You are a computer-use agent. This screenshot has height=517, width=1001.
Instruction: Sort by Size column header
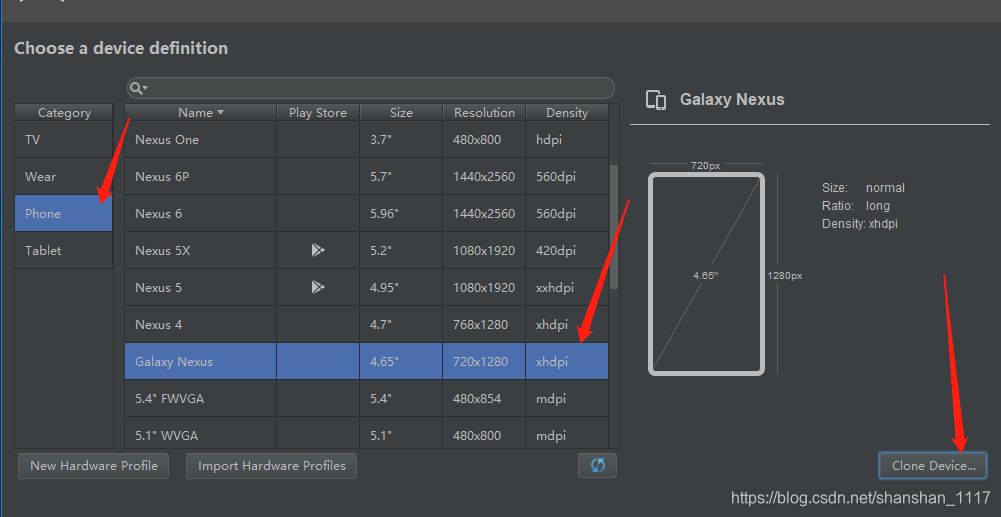401,112
